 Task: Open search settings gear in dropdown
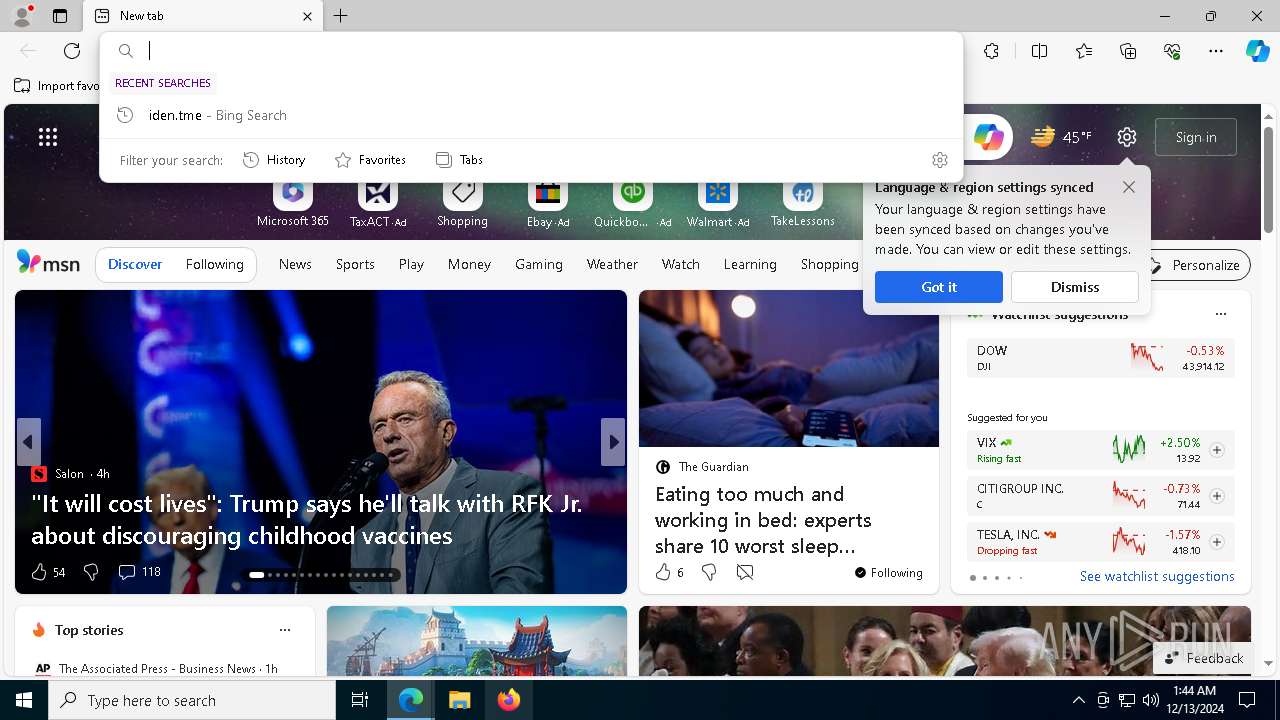point(939,160)
